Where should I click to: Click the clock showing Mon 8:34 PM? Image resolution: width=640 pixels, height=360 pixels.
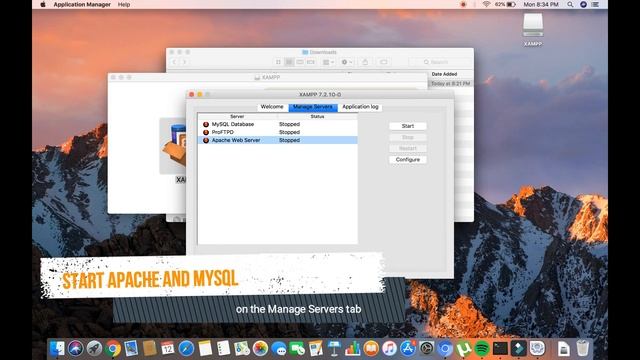[x=541, y=4]
